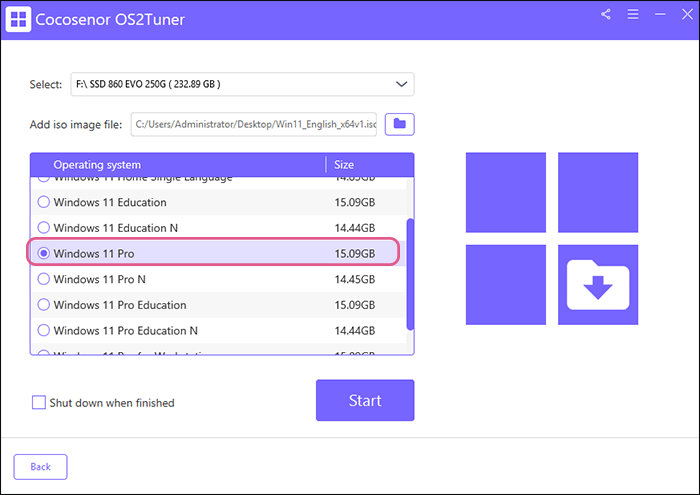This screenshot has width=700, height=495.
Task: Click the Back button
Action: pos(41,467)
